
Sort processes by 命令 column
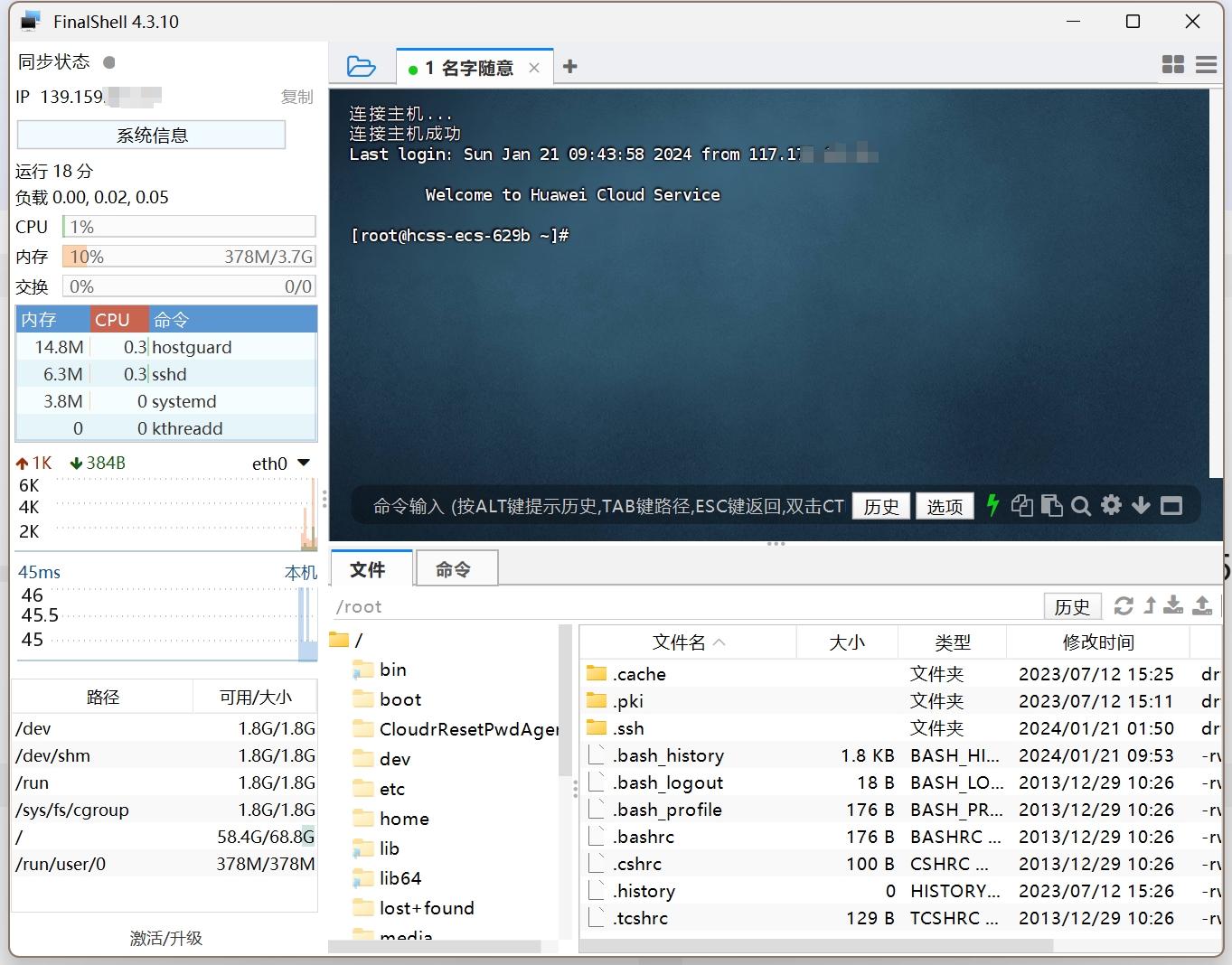click(232, 320)
